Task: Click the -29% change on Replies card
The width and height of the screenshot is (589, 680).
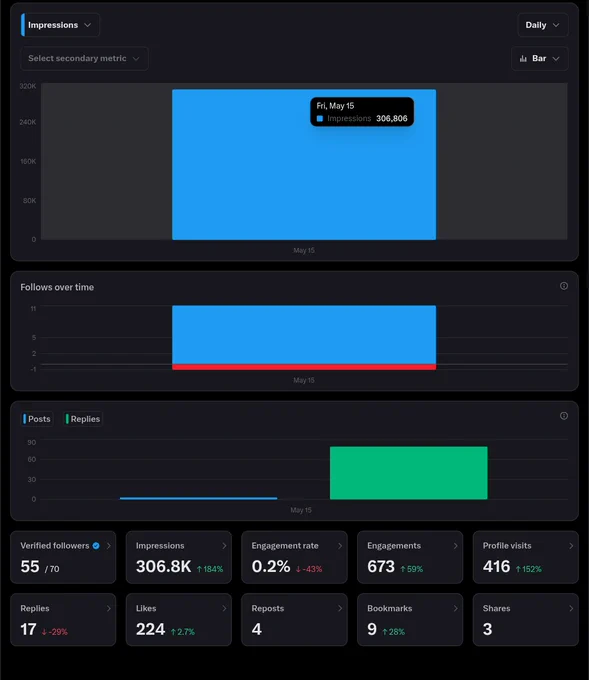Action: (55, 632)
